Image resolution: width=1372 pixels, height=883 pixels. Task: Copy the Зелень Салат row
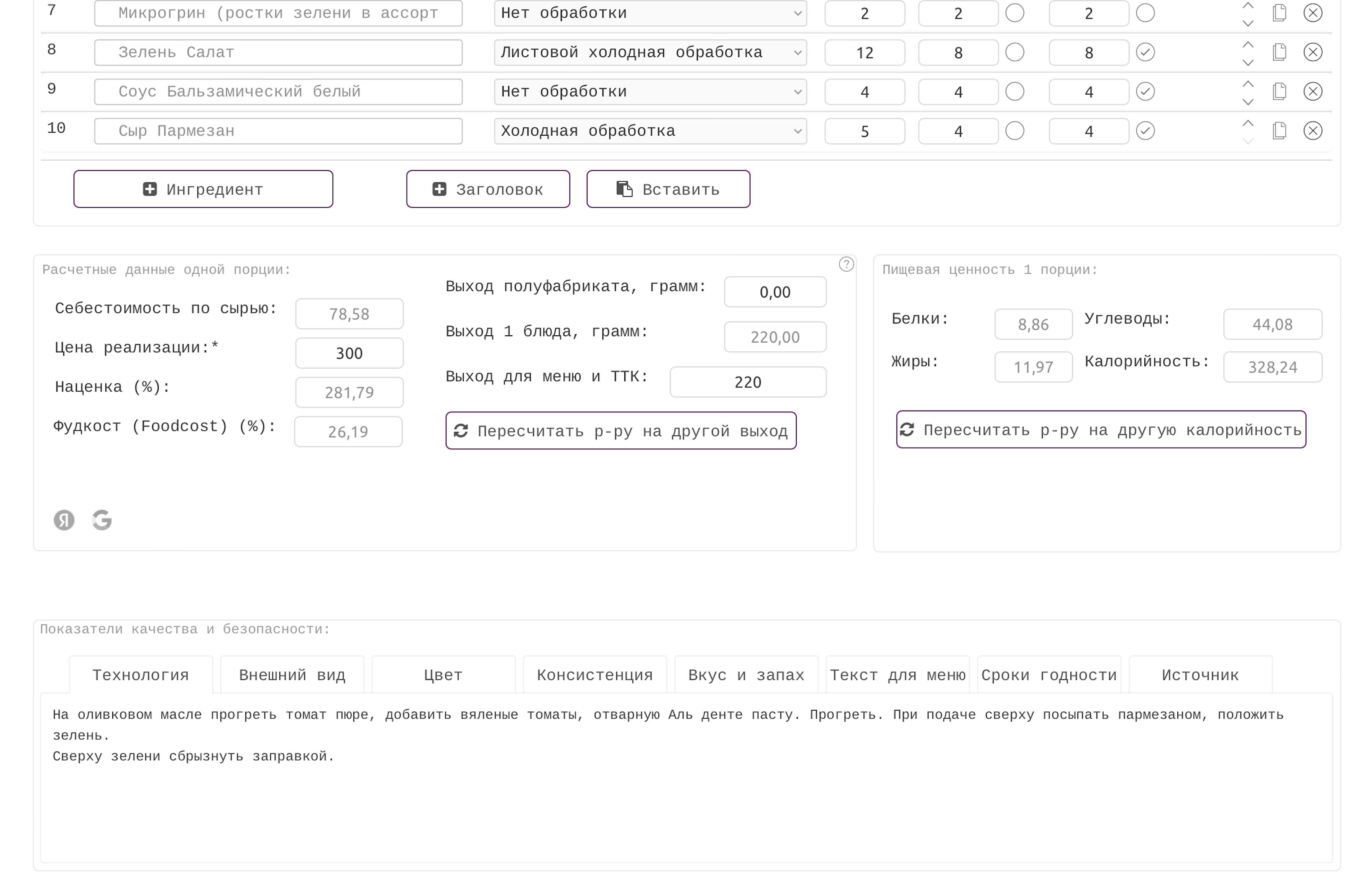[x=1279, y=52]
